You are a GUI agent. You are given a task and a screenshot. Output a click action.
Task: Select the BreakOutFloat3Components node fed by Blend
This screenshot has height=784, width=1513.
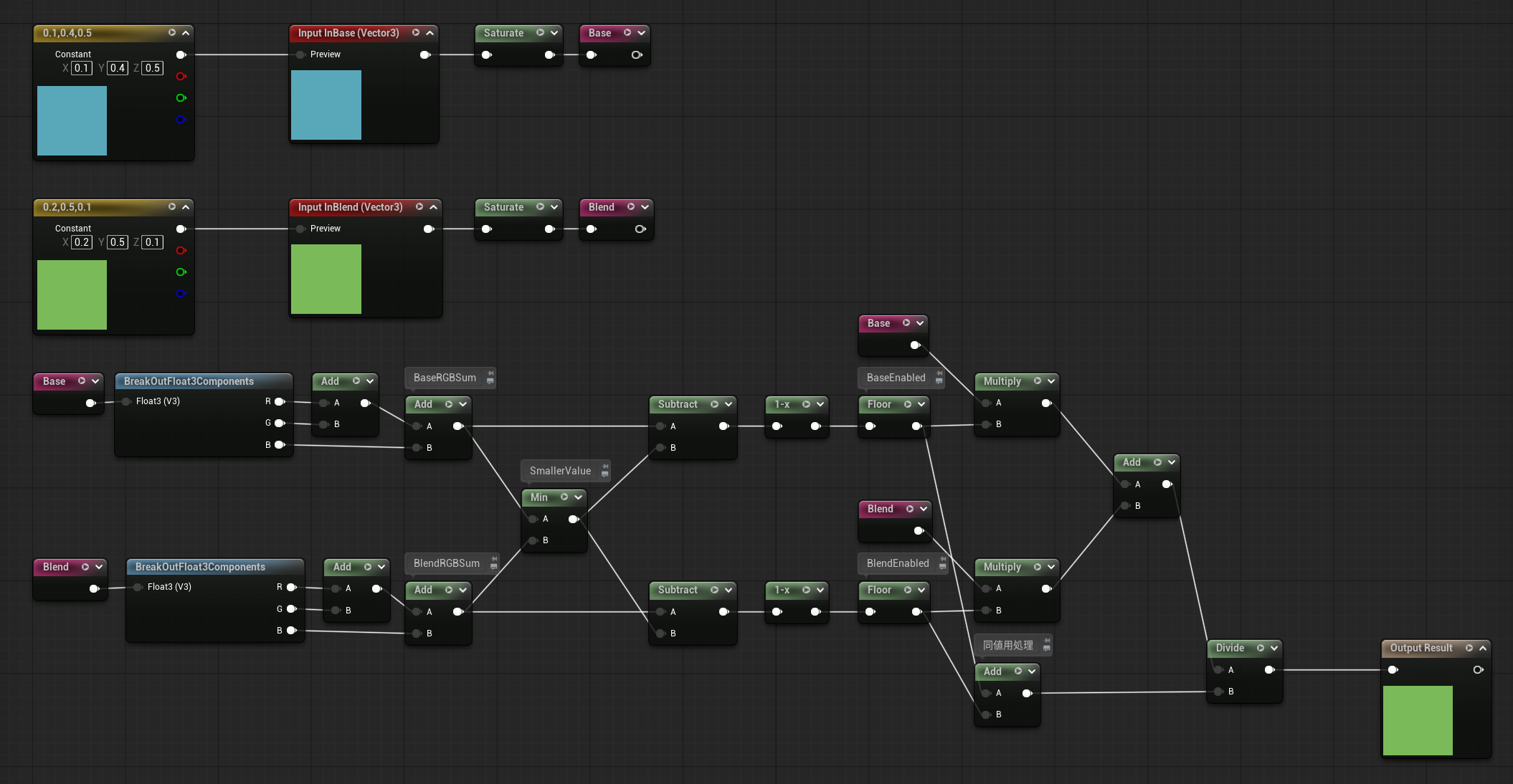click(x=200, y=567)
